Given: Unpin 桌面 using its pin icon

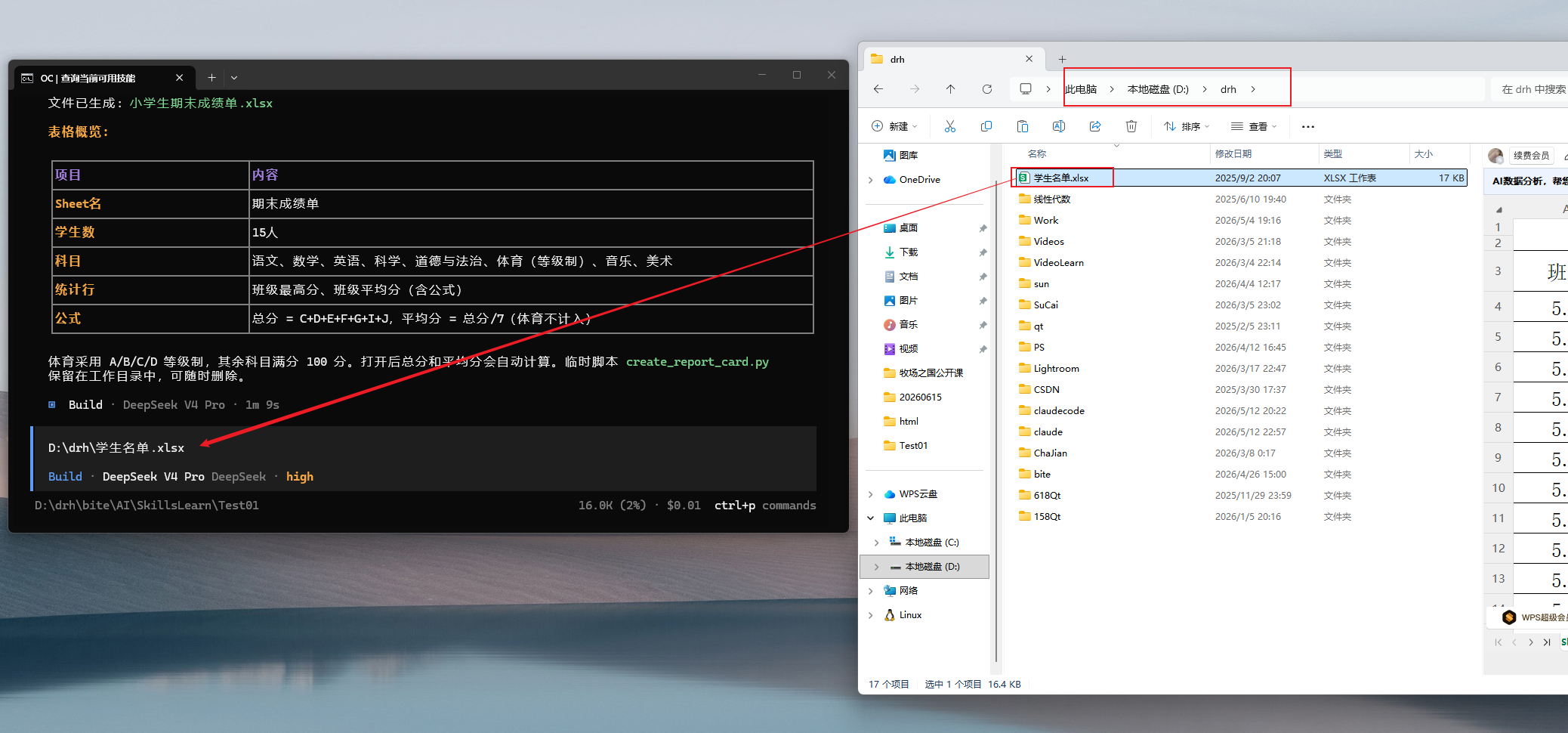Looking at the screenshot, I should (983, 228).
